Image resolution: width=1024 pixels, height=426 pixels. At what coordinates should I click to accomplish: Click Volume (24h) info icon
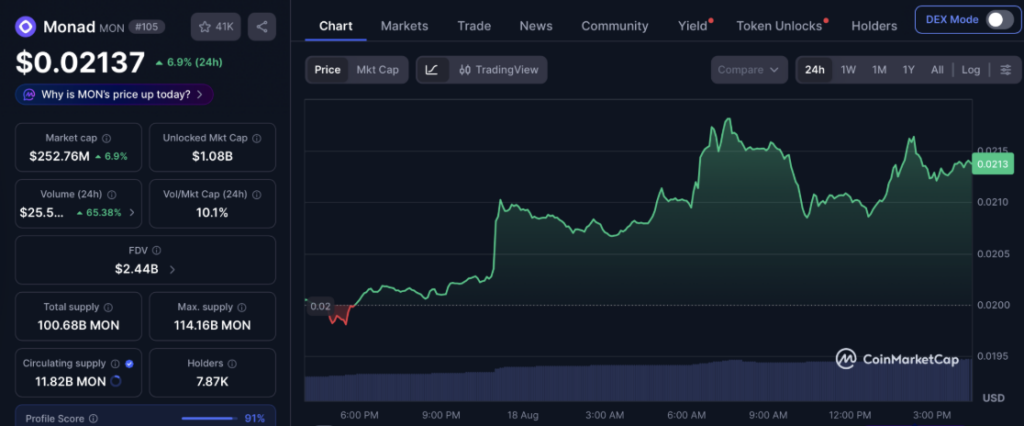(x=112, y=195)
